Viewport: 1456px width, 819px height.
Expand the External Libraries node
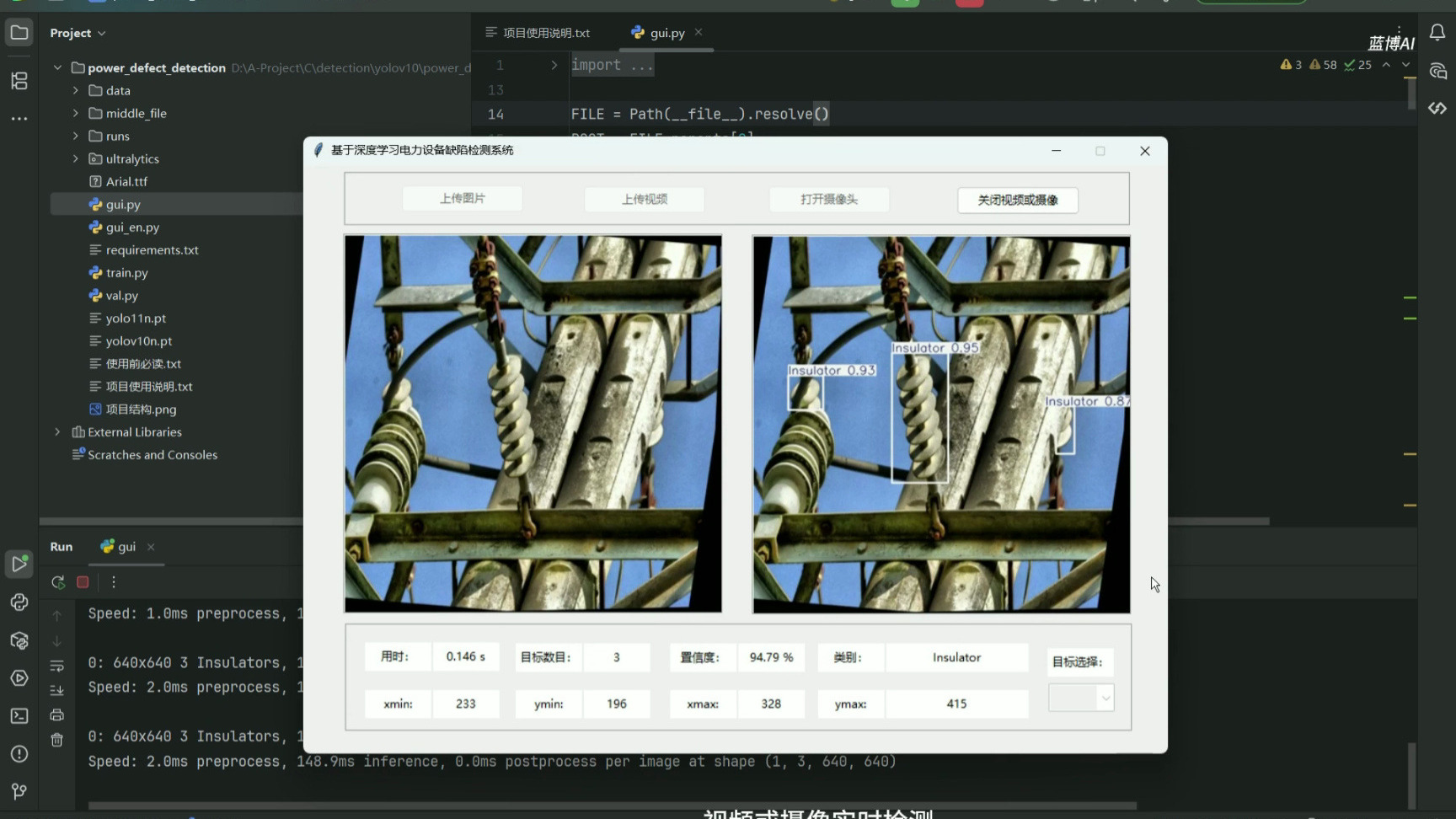point(57,431)
